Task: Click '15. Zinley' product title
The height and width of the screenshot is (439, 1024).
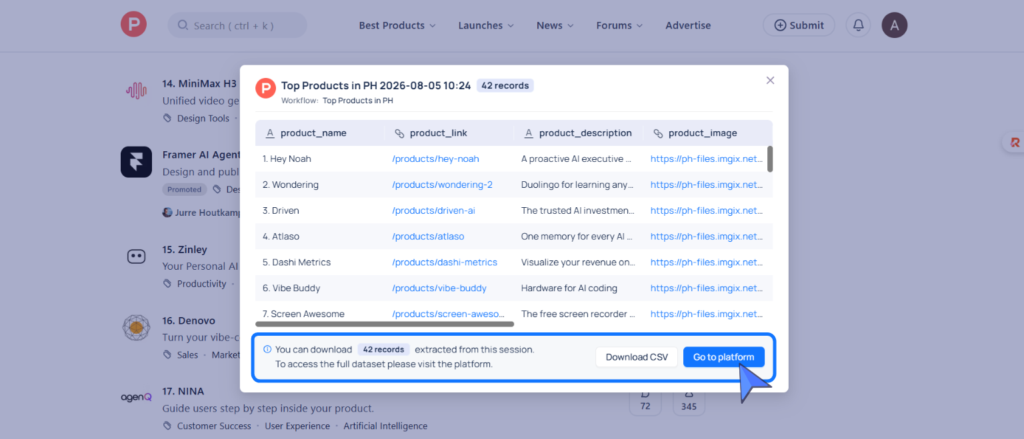Action: (185, 250)
